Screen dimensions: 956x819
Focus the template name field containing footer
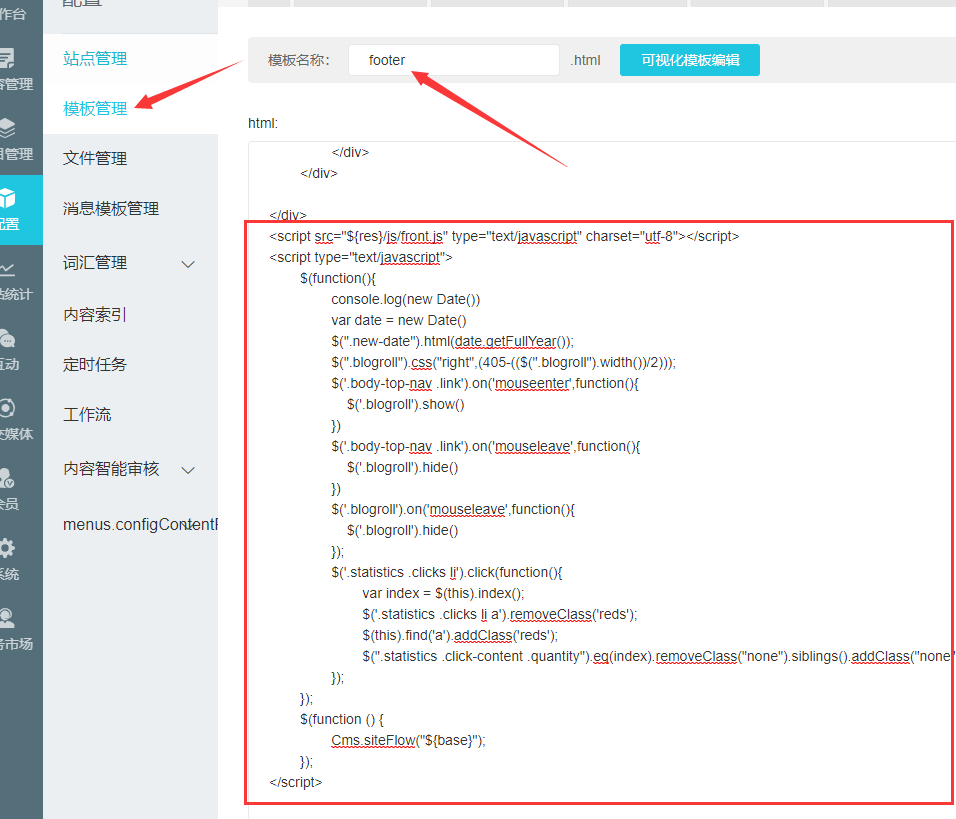click(x=454, y=60)
